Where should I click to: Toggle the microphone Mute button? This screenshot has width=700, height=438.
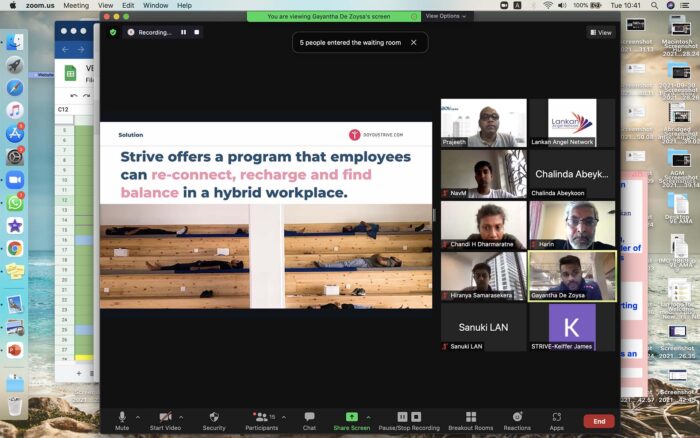click(122, 420)
